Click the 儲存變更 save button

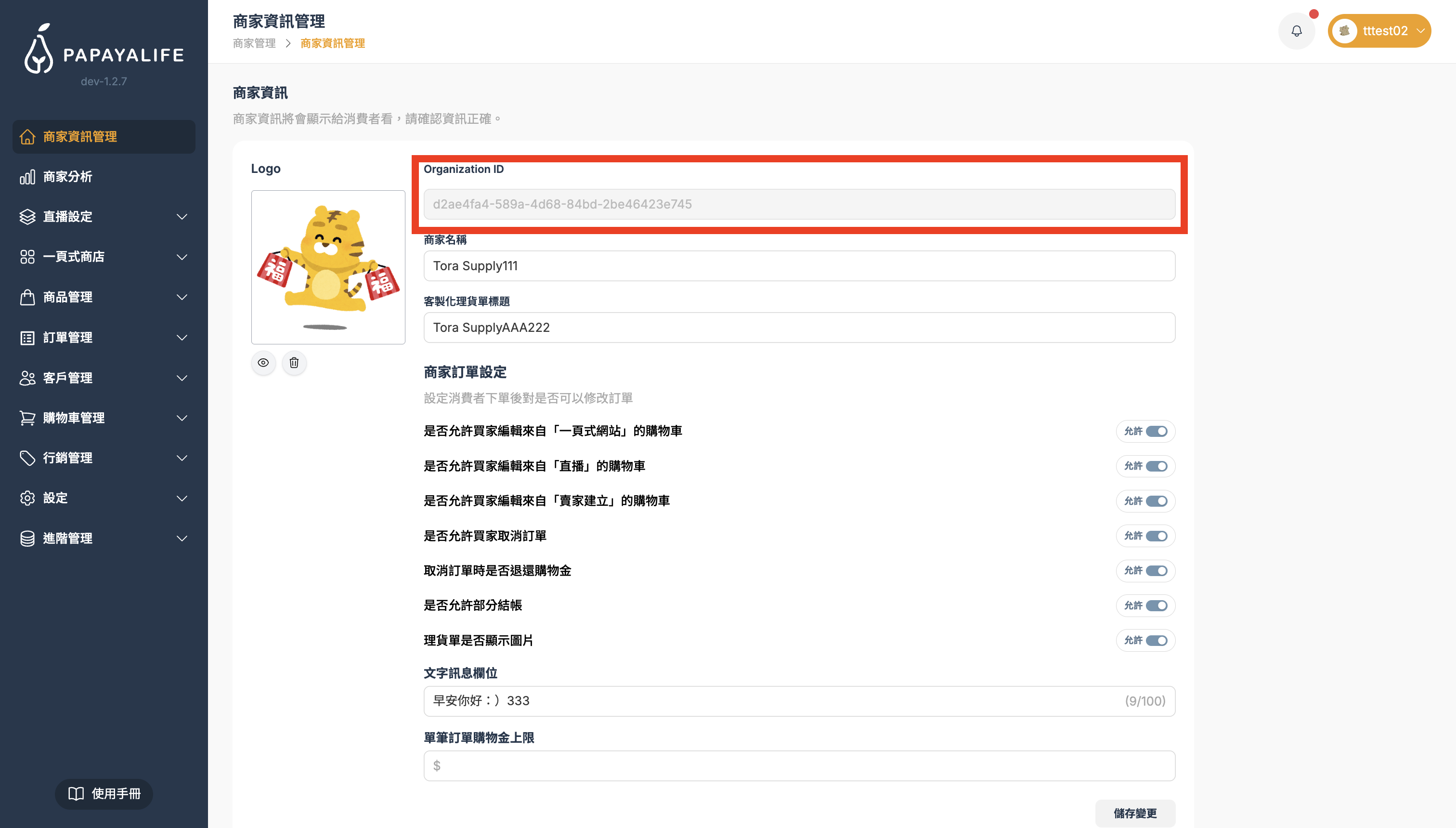[x=1135, y=813]
